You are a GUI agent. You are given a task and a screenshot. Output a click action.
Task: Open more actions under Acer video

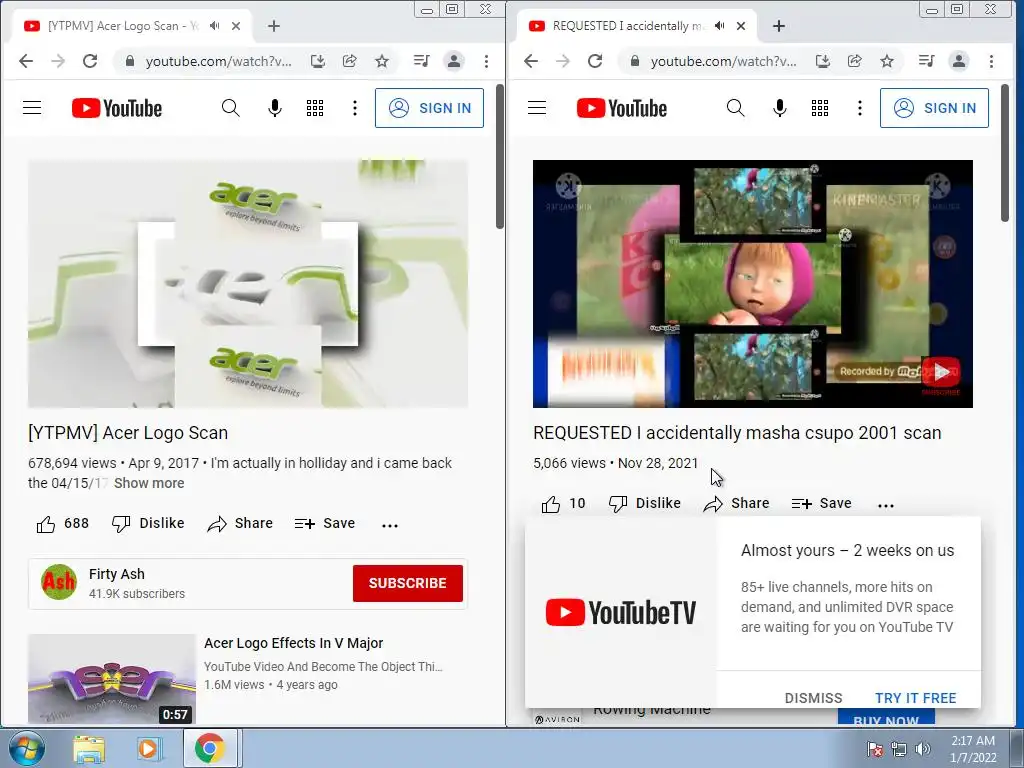390,525
